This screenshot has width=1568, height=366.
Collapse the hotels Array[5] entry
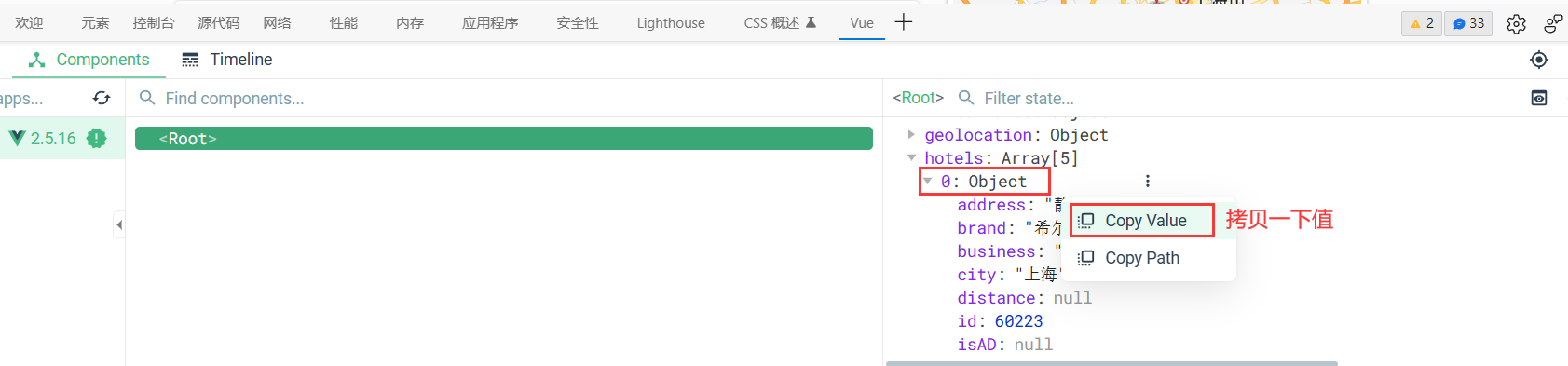point(911,158)
